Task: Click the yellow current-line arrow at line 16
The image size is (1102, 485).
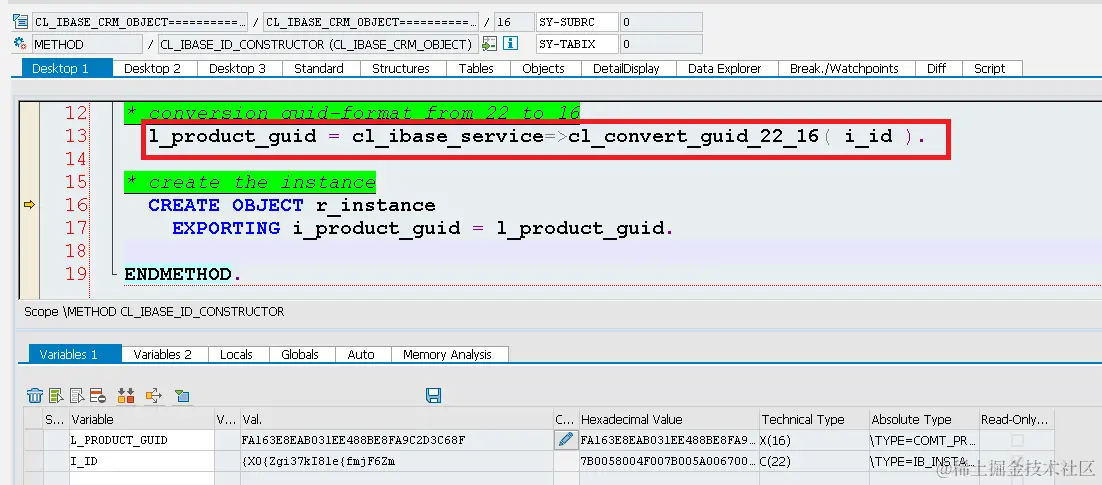Action: coord(30,205)
